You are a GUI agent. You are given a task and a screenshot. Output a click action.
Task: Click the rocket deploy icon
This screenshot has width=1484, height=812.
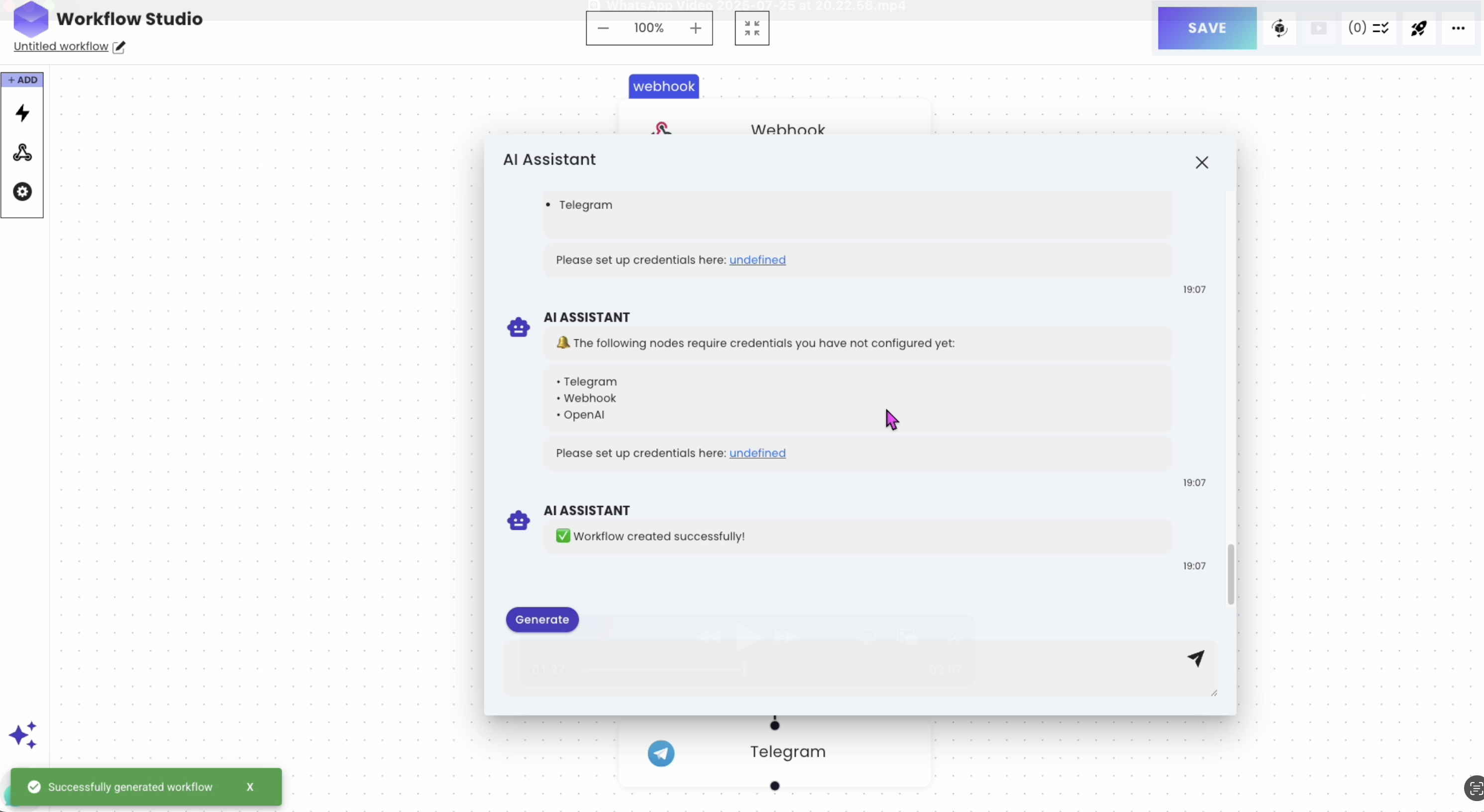pos(1419,28)
